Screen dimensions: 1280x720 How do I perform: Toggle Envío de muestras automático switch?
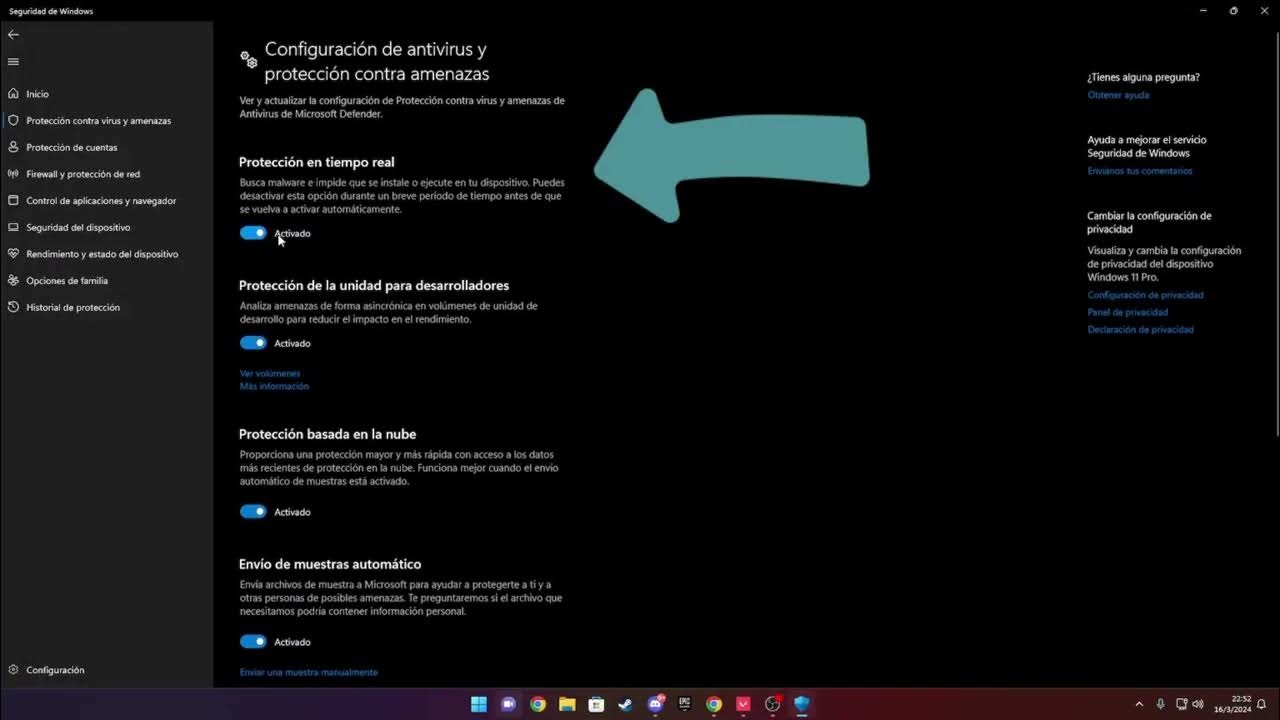click(x=253, y=642)
